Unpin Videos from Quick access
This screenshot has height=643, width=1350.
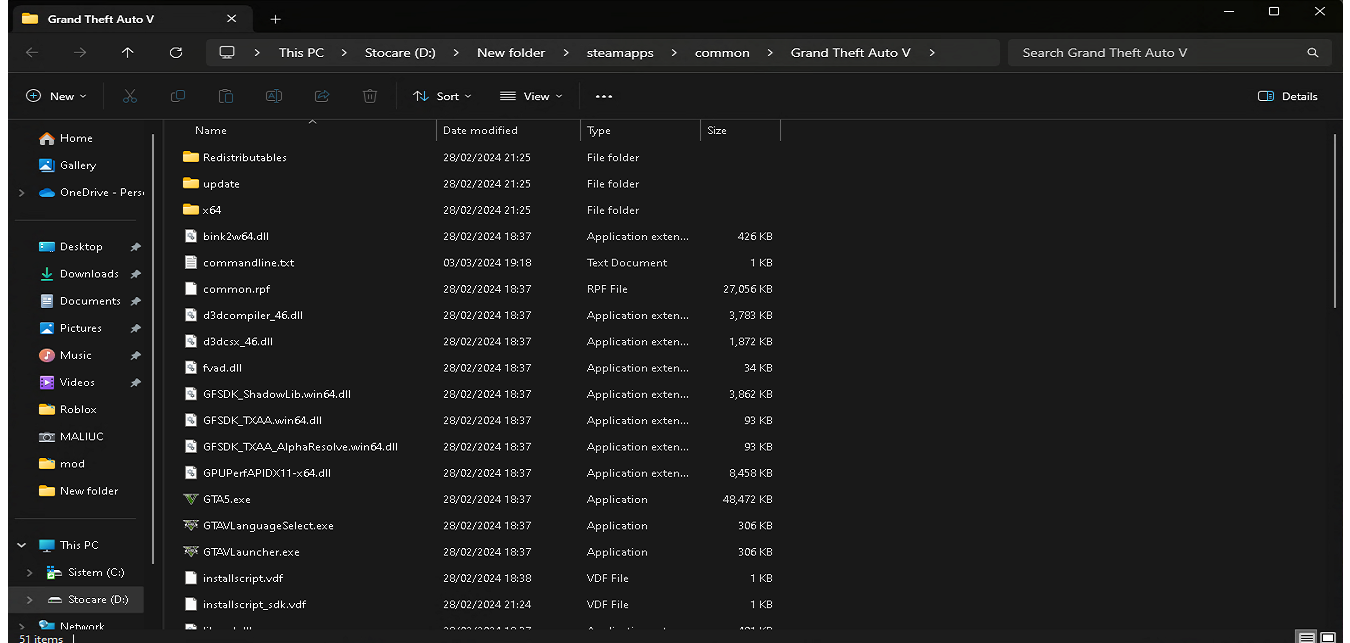coord(136,382)
